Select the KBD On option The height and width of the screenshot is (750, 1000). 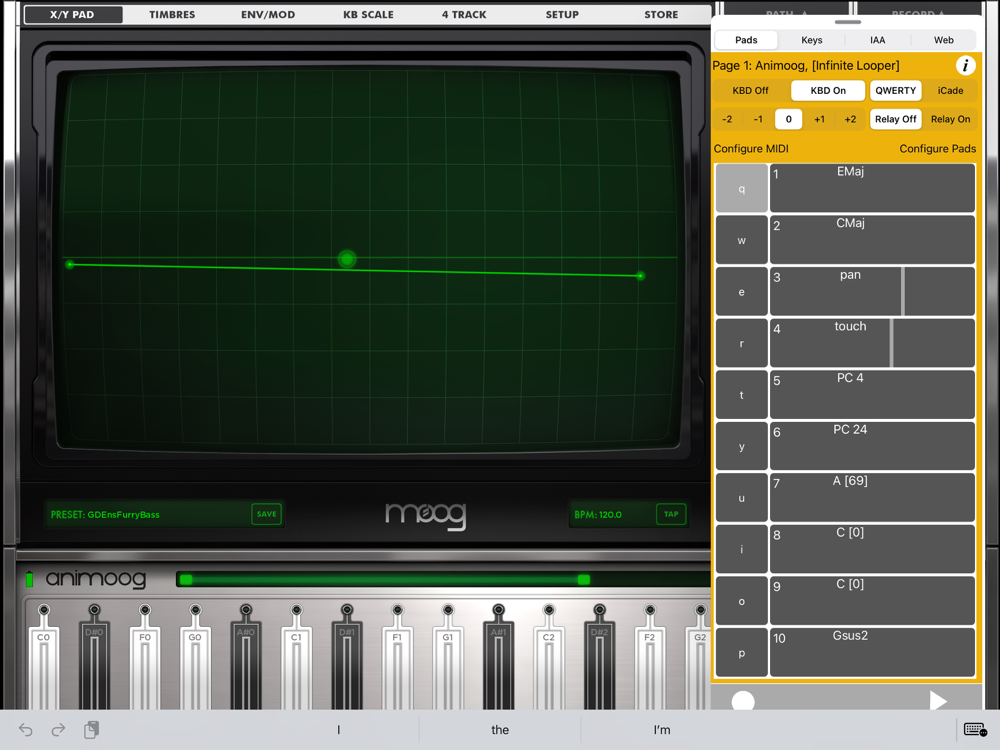[828, 91]
